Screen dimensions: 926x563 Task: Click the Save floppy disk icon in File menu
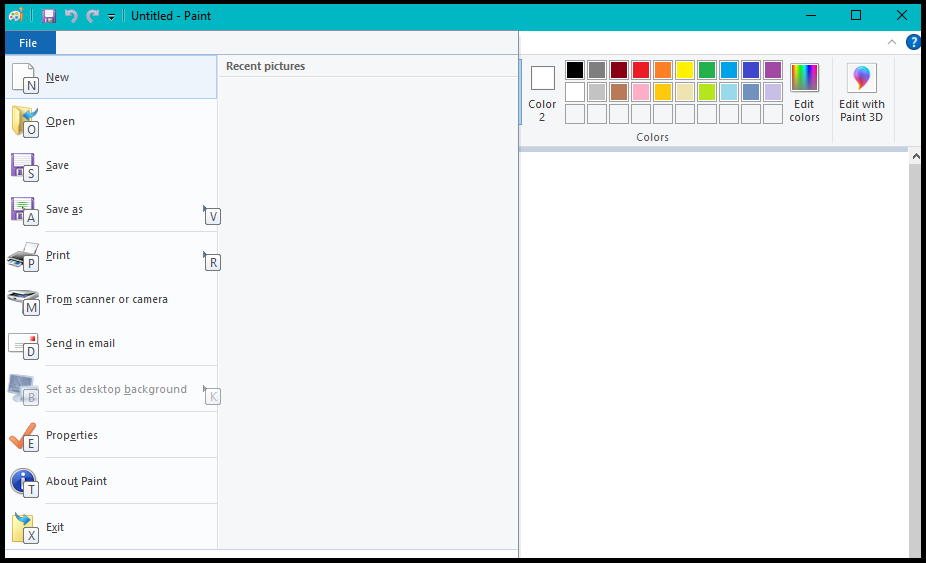tap(24, 165)
